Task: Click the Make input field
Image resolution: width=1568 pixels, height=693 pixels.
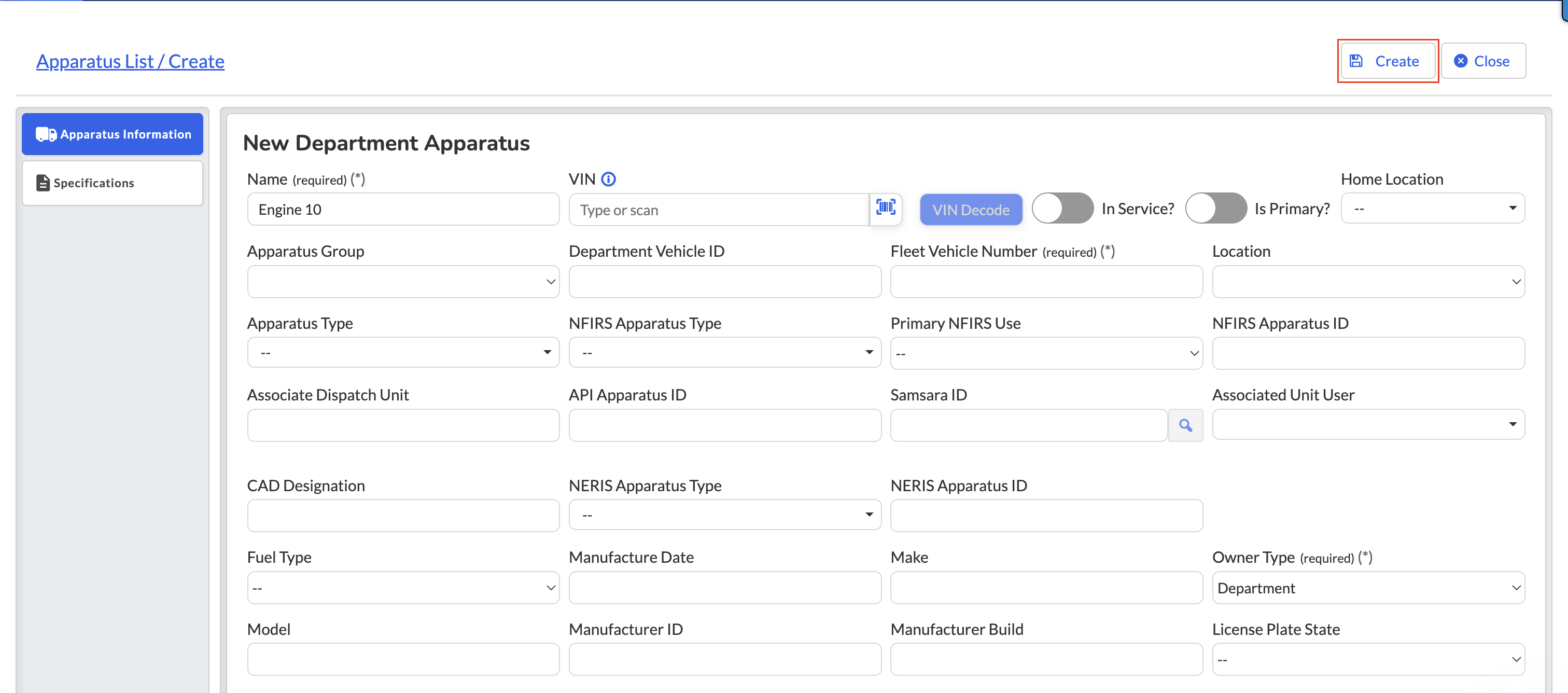Action: (1046, 588)
